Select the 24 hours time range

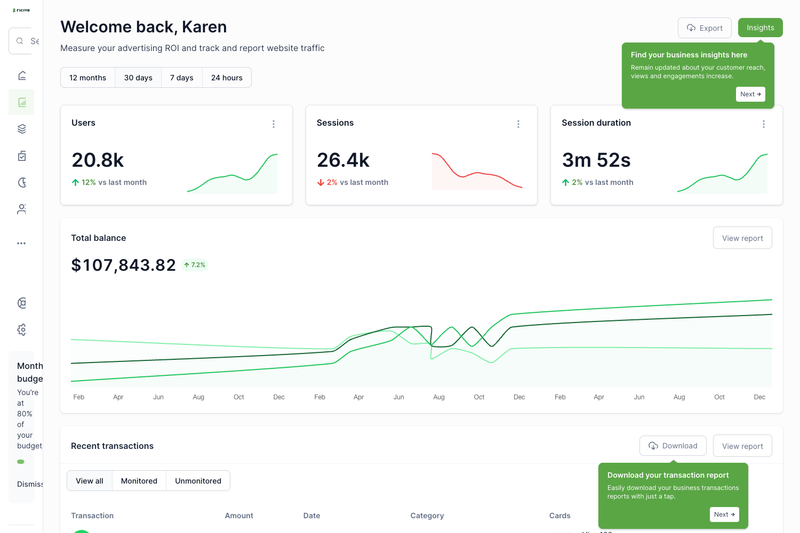227,78
